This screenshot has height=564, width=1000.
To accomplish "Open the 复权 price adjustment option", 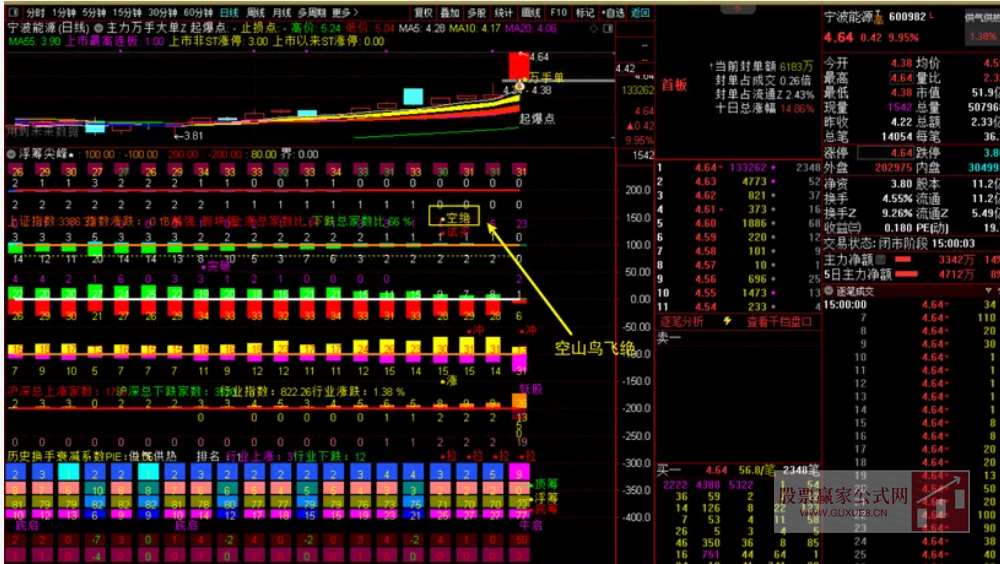I will coord(423,13).
